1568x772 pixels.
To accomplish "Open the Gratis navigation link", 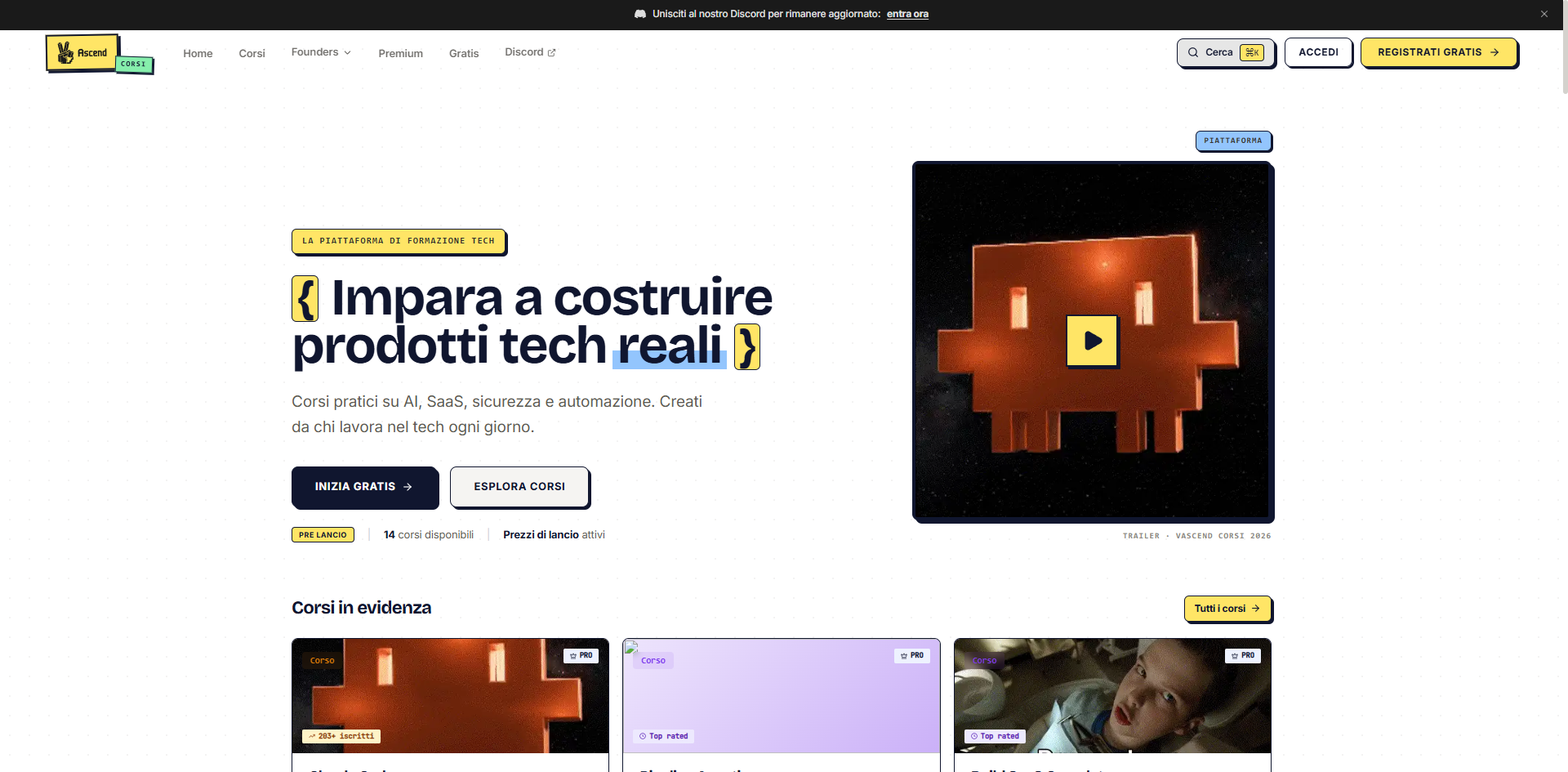I will click(464, 53).
